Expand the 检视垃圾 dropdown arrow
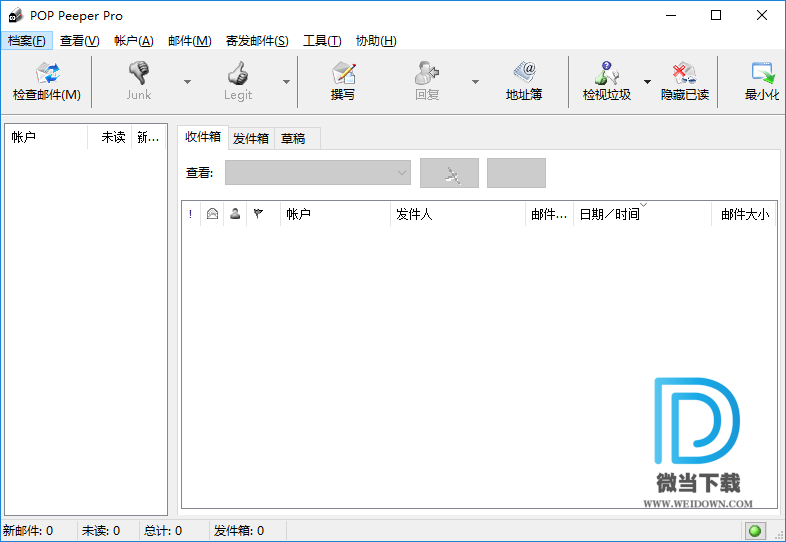The height and width of the screenshot is (542, 786). pyautogui.click(x=647, y=82)
